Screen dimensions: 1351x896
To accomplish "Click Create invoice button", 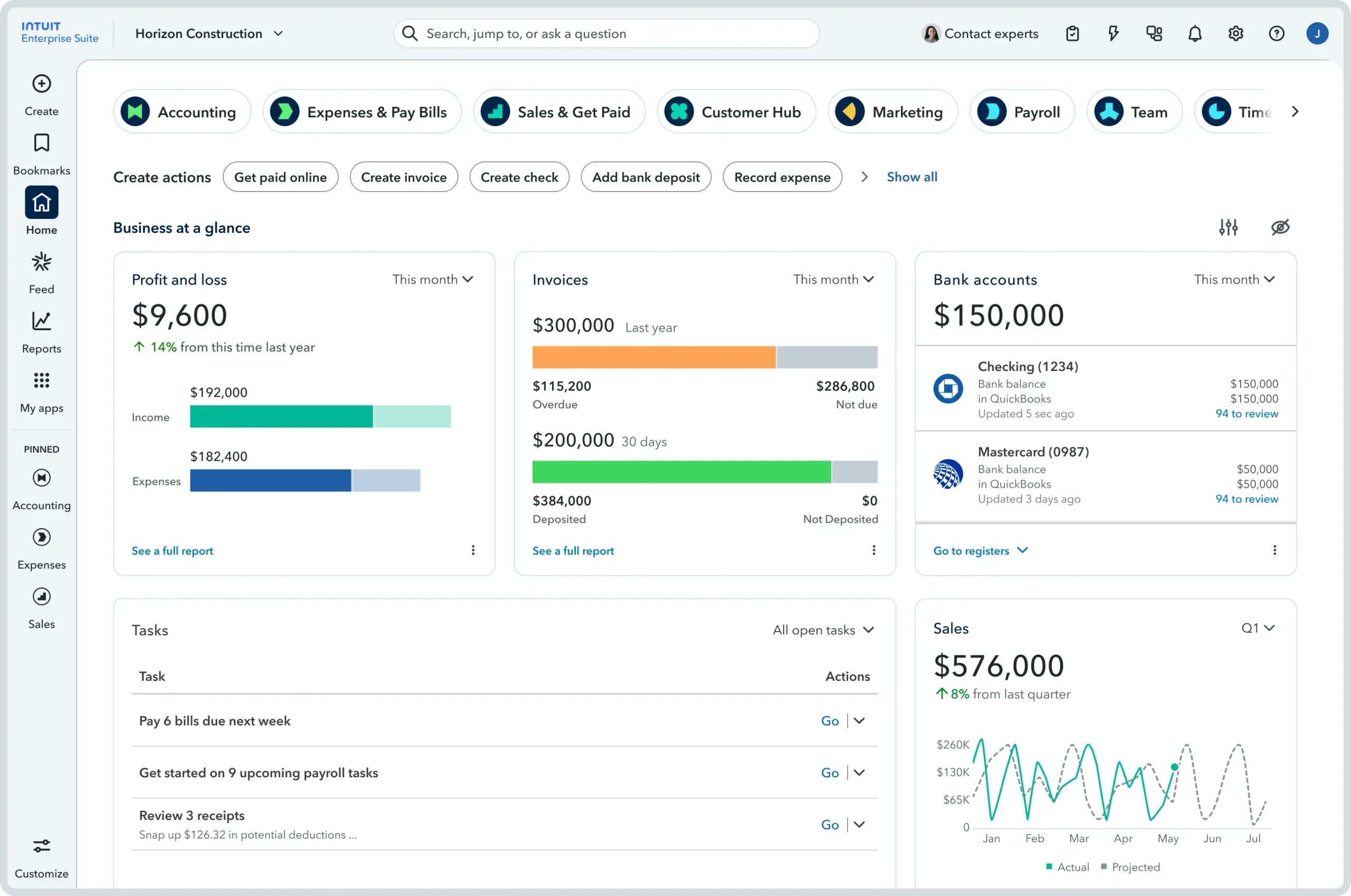I will [x=404, y=177].
